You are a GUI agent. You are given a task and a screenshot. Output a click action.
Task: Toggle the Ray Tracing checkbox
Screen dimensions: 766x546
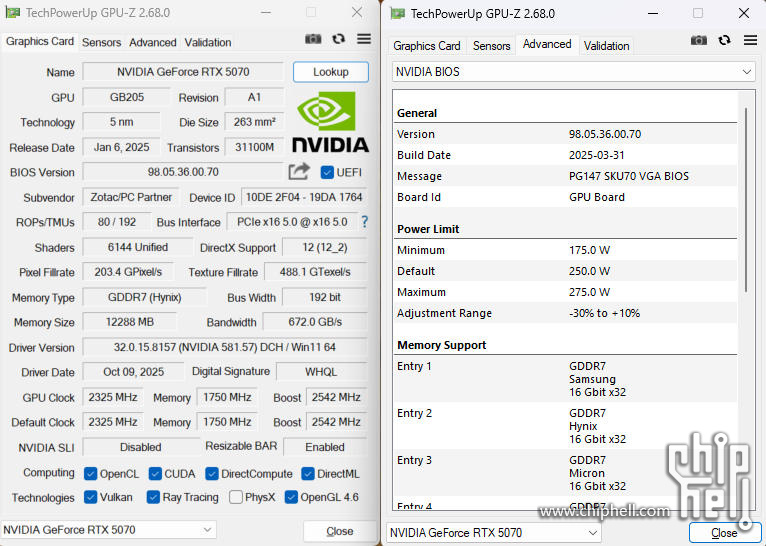(x=154, y=497)
